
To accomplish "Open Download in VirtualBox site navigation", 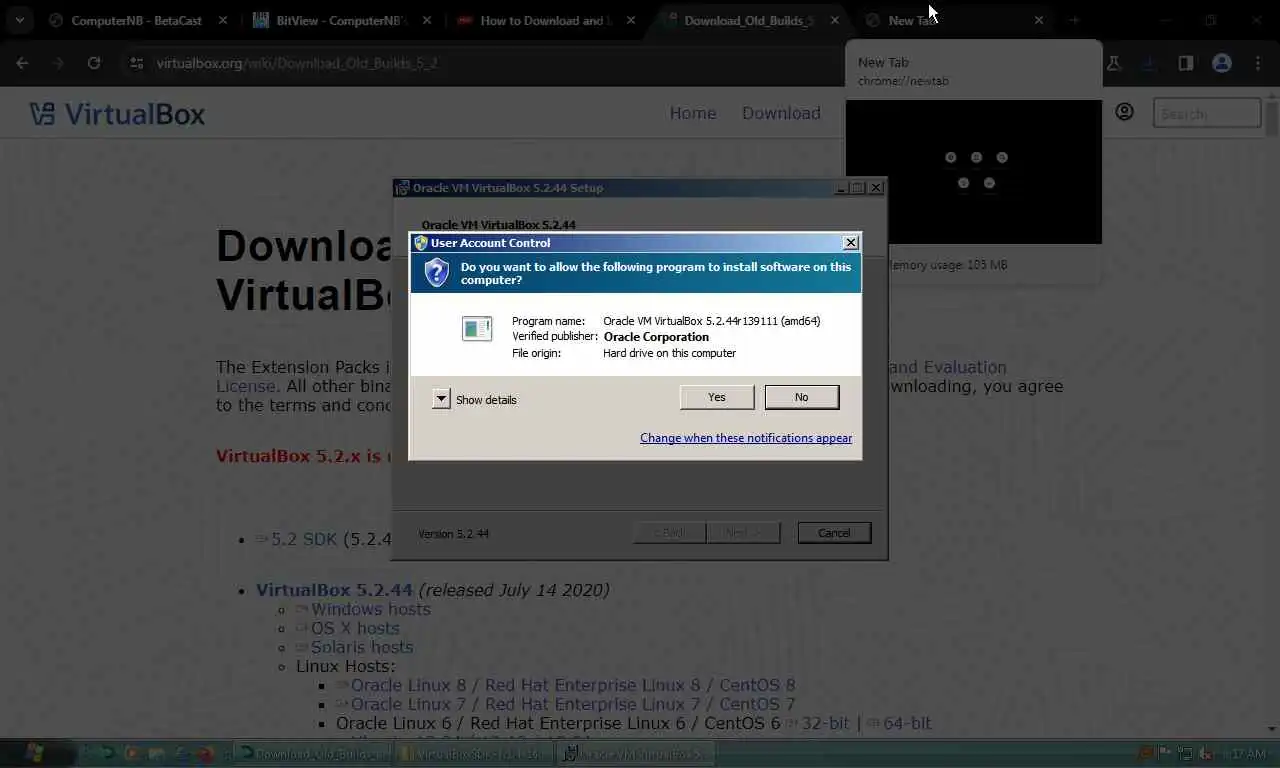I will (x=781, y=113).
